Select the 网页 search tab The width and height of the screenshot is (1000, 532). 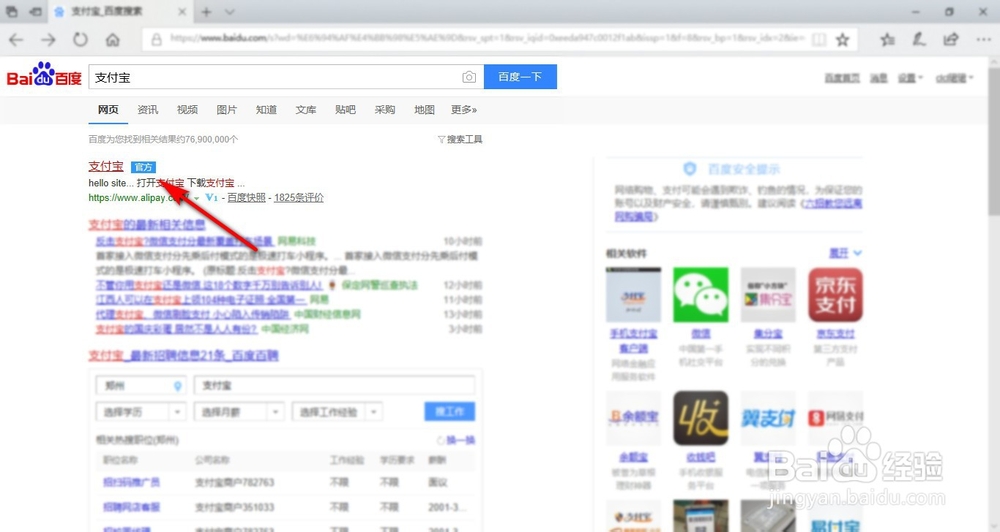coord(108,110)
